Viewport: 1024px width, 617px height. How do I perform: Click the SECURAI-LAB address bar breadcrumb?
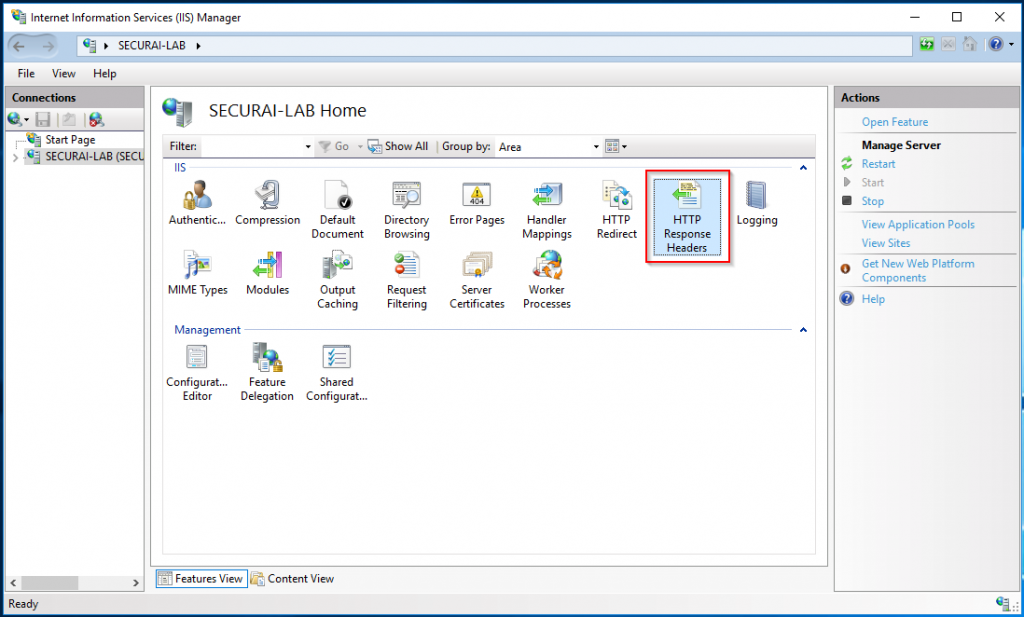tap(152, 46)
